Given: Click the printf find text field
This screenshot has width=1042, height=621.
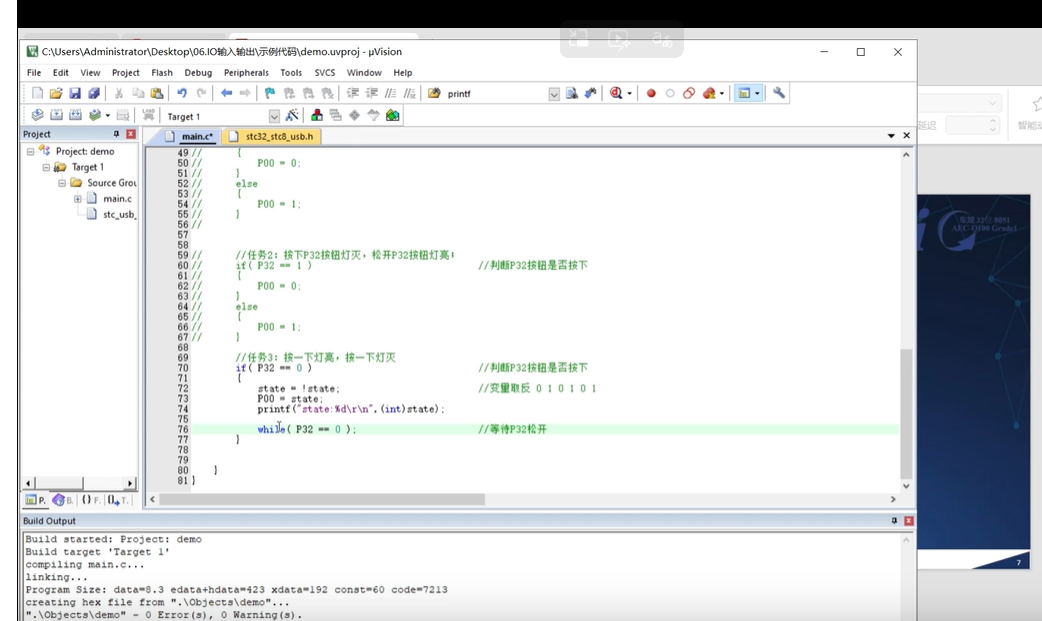Looking at the screenshot, I should coord(494,94).
